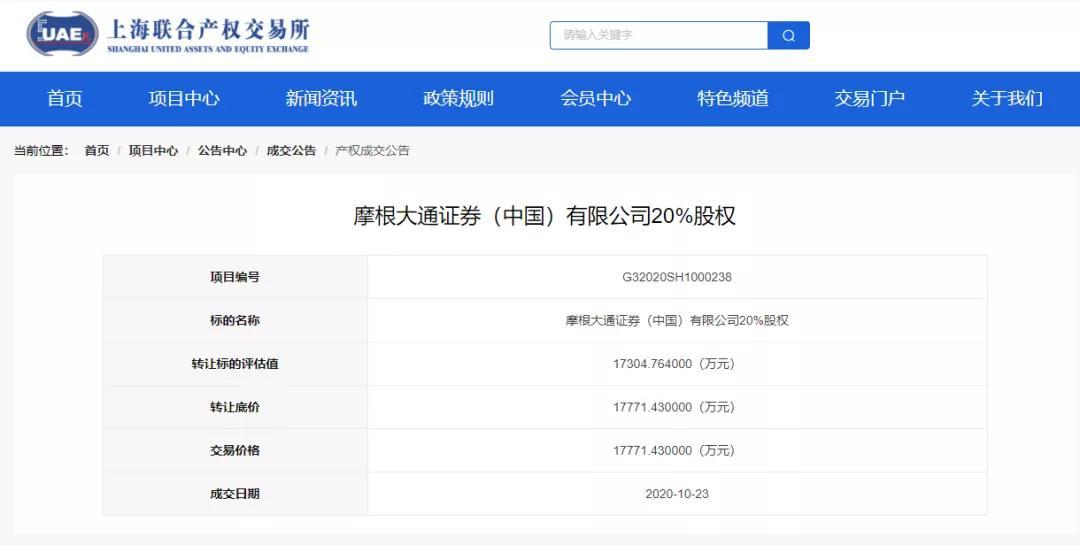This screenshot has height=545, width=1080.
Task: Click the page heading 摩根大通证券（中国）有限公司20%股权
Action: point(544,216)
